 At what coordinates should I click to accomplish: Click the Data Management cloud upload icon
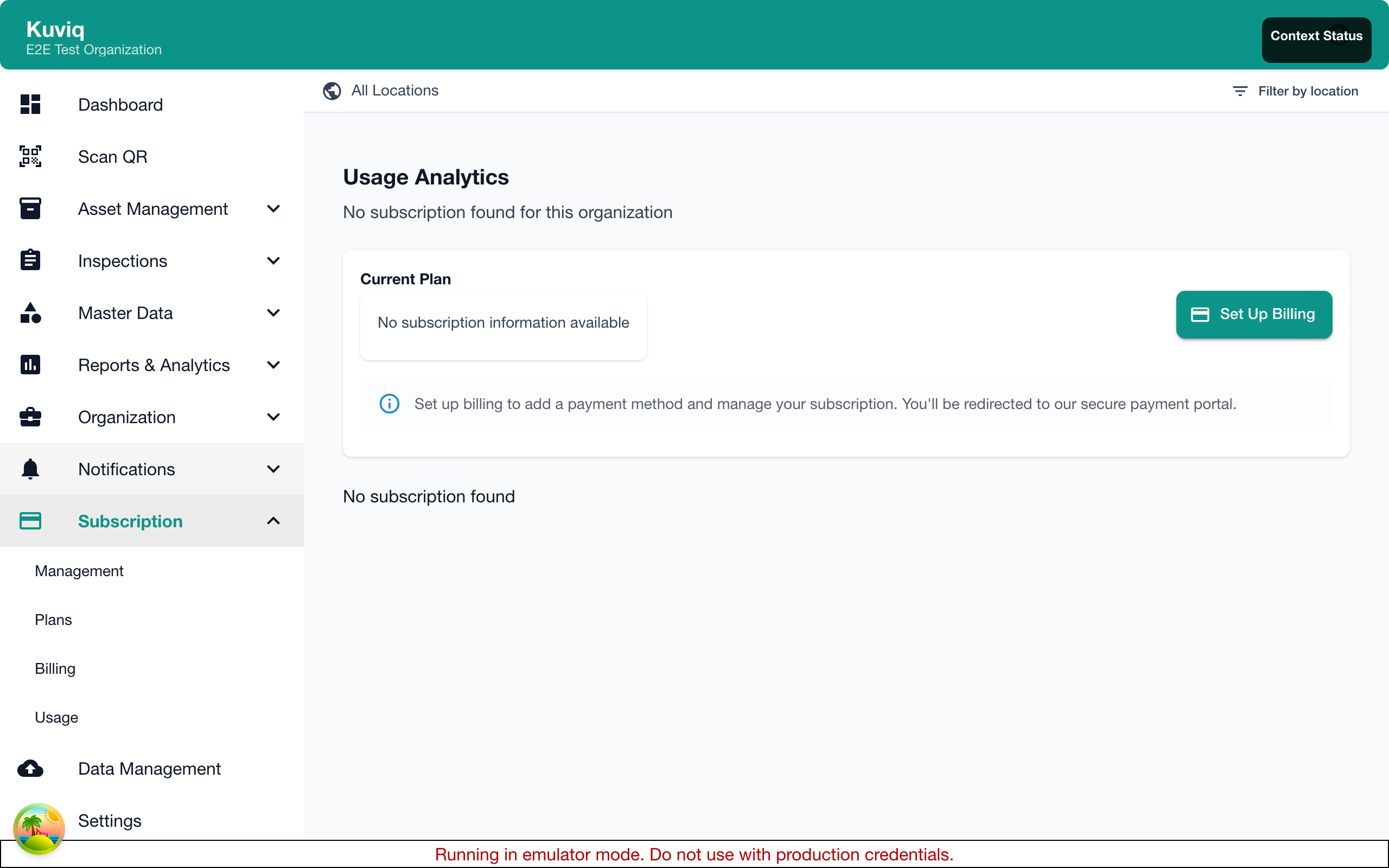(30, 768)
